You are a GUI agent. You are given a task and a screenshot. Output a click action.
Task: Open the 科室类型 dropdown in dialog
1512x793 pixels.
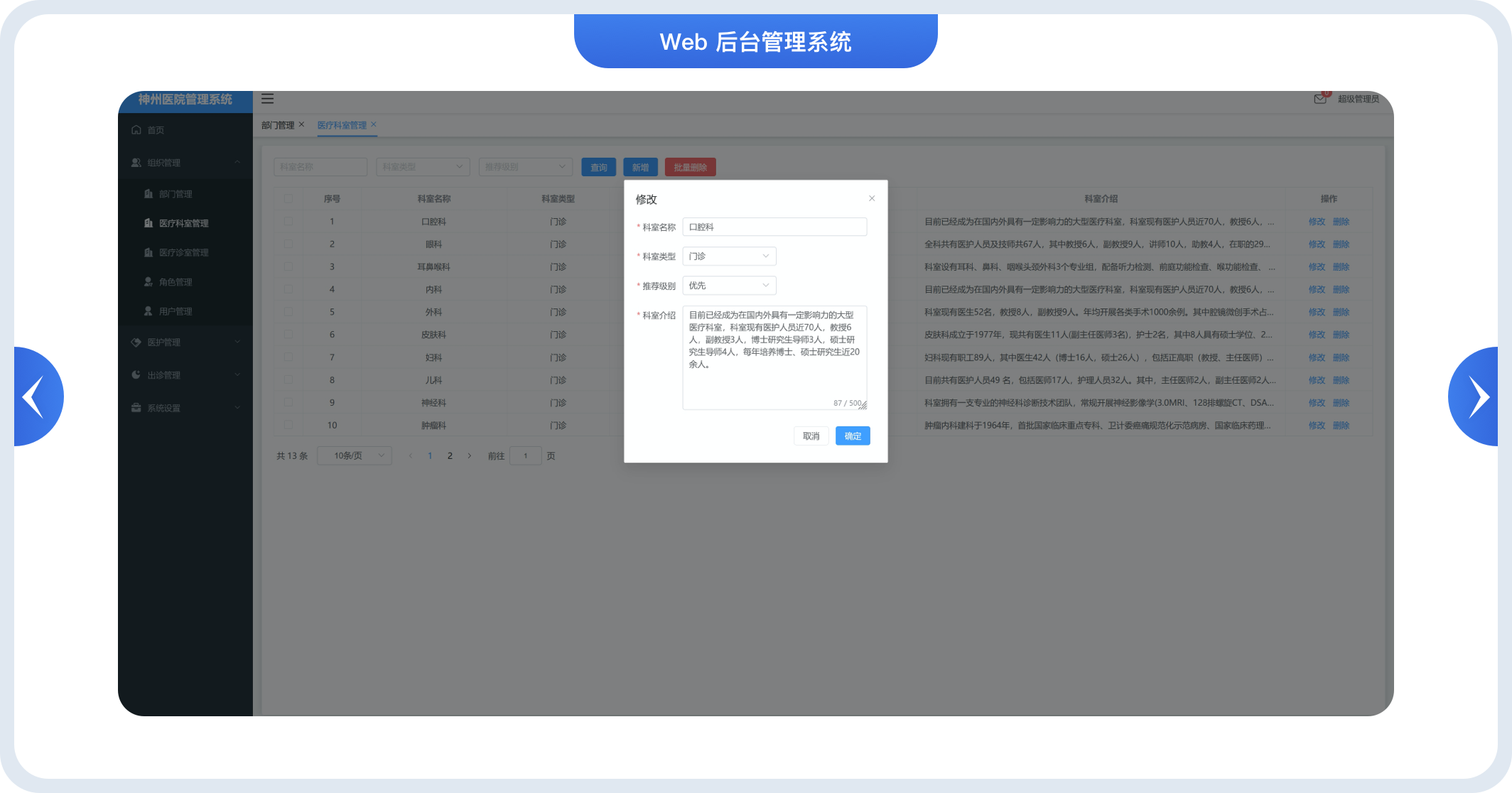[729, 256]
